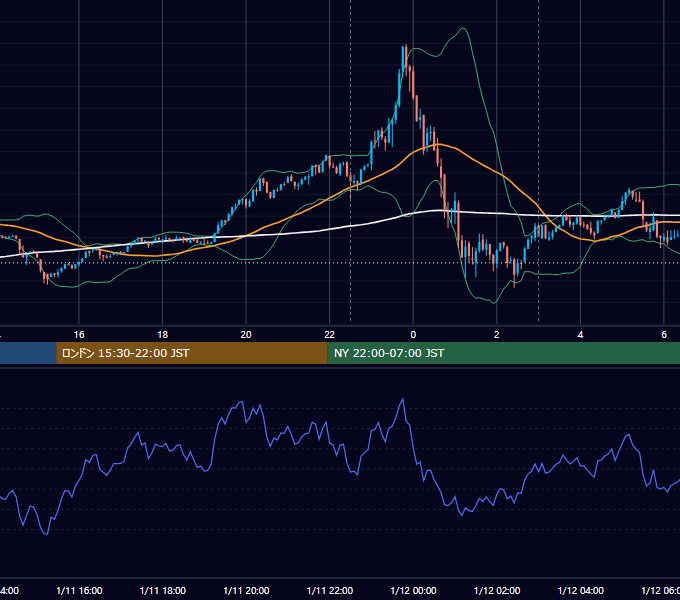The height and width of the screenshot is (600, 680).
Task: Click the 0 hour label on upper axis
Action: (413, 335)
